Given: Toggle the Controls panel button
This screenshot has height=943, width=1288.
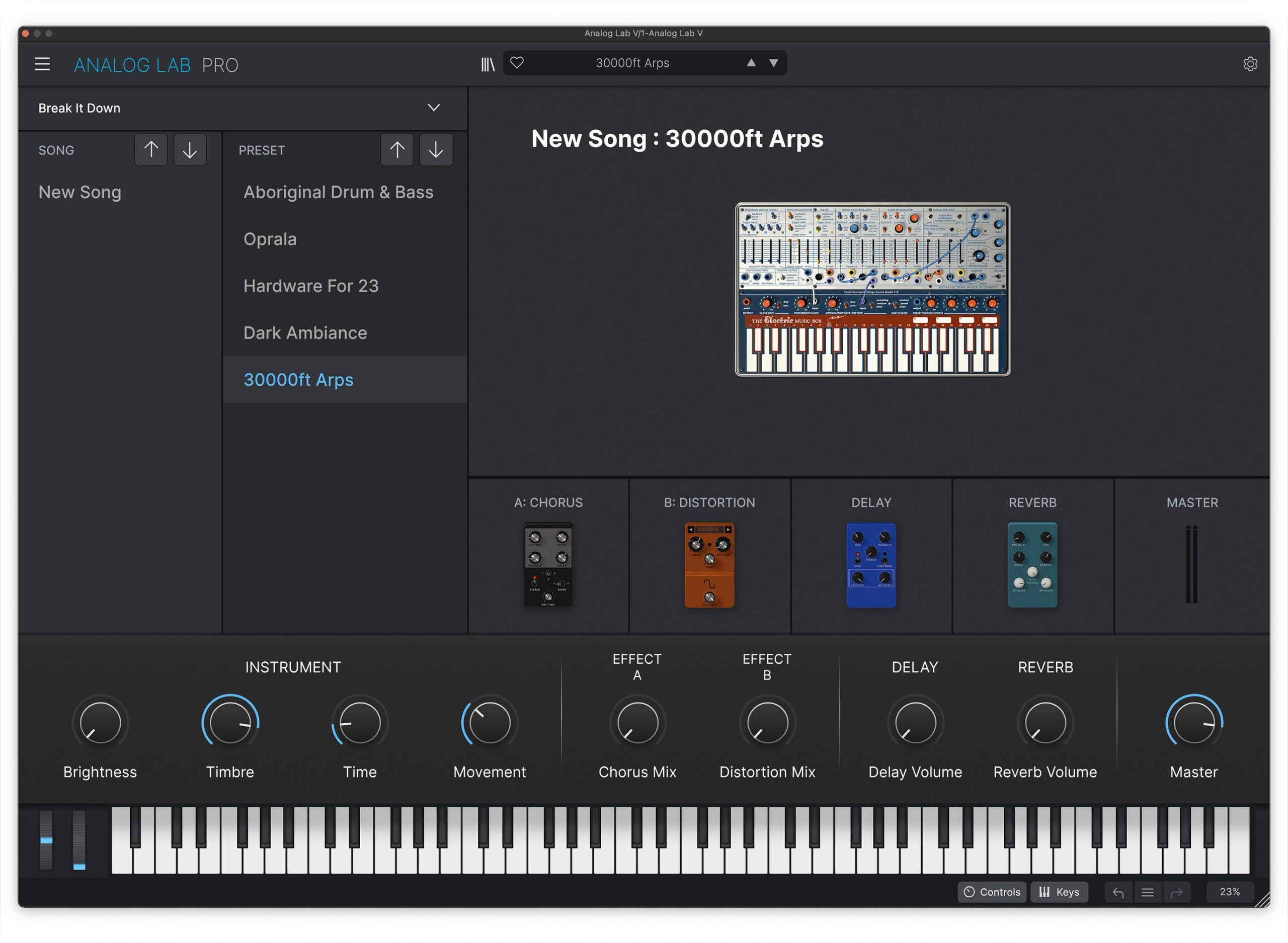Looking at the screenshot, I should coord(992,892).
